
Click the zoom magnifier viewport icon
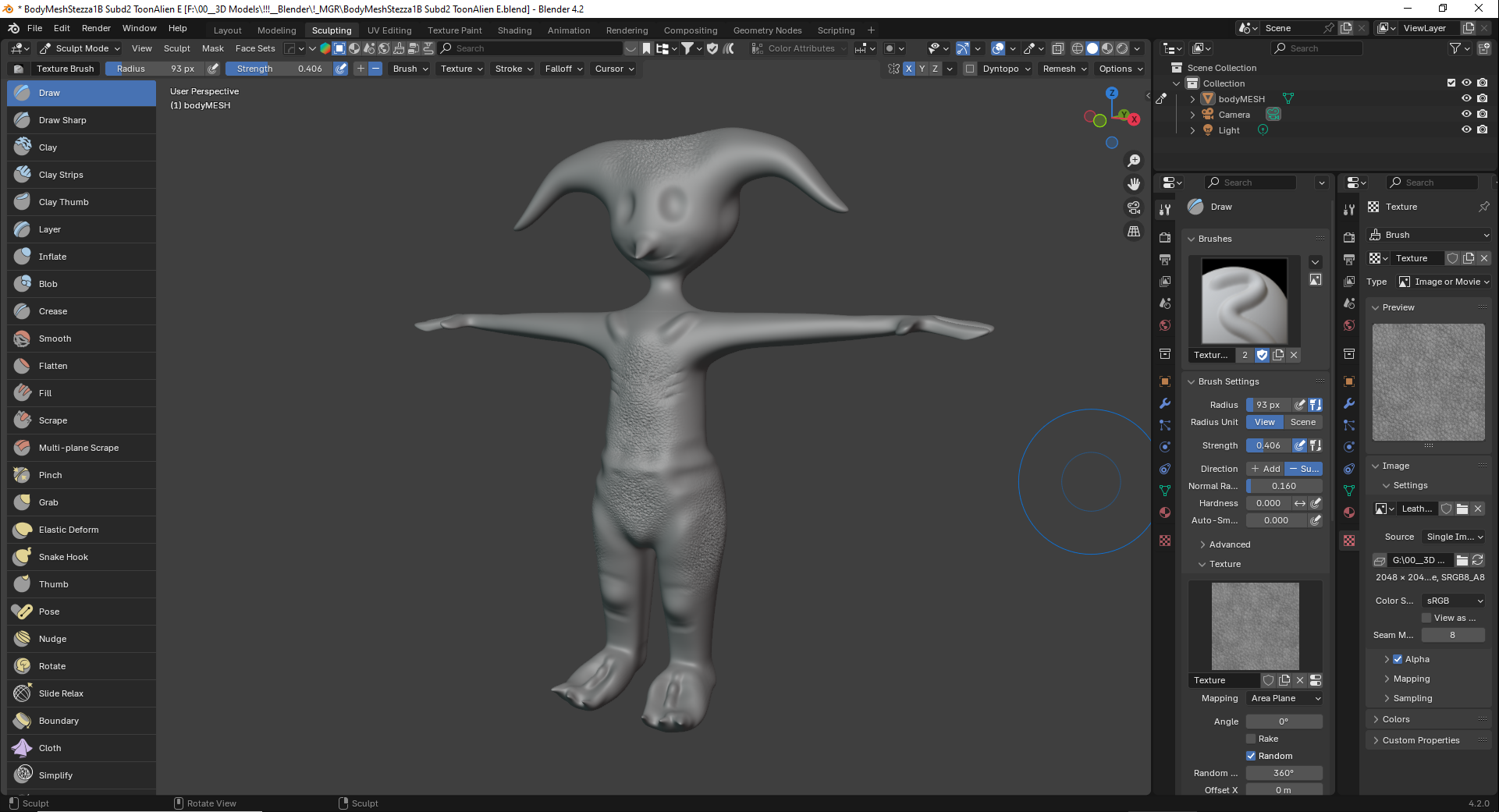pos(1134,161)
